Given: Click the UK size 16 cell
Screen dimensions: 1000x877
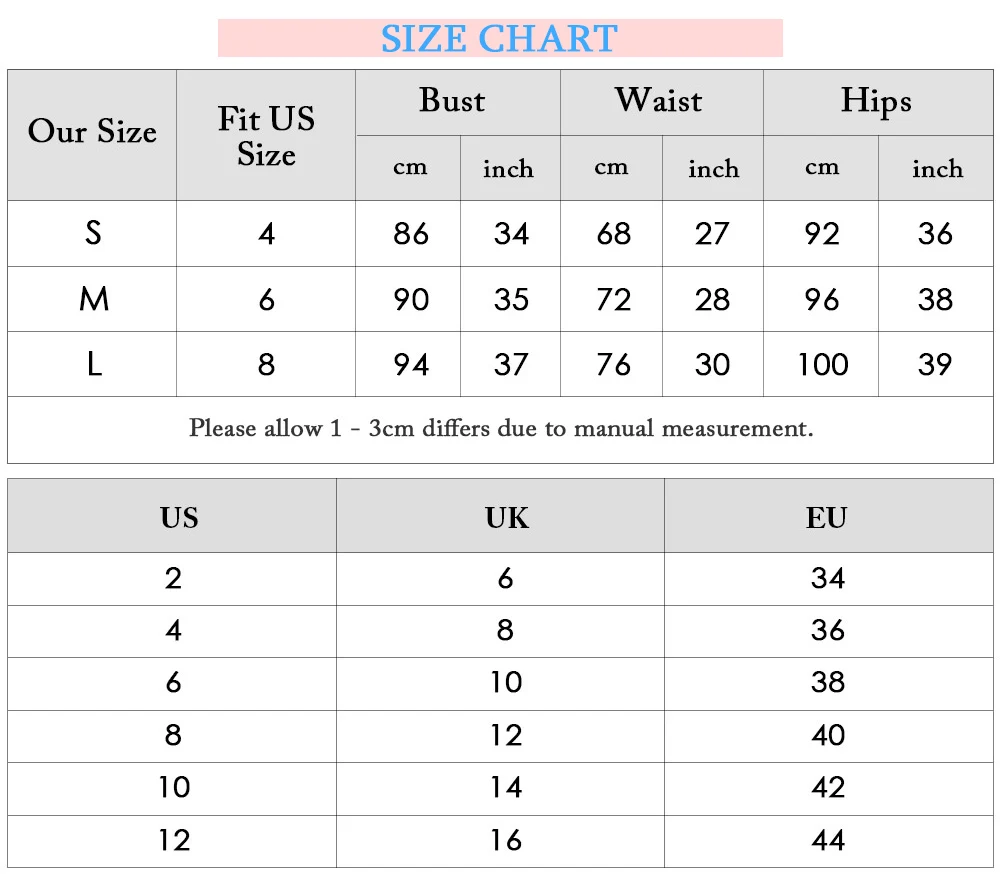Looking at the screenshot, I should [x=506, y=841].
